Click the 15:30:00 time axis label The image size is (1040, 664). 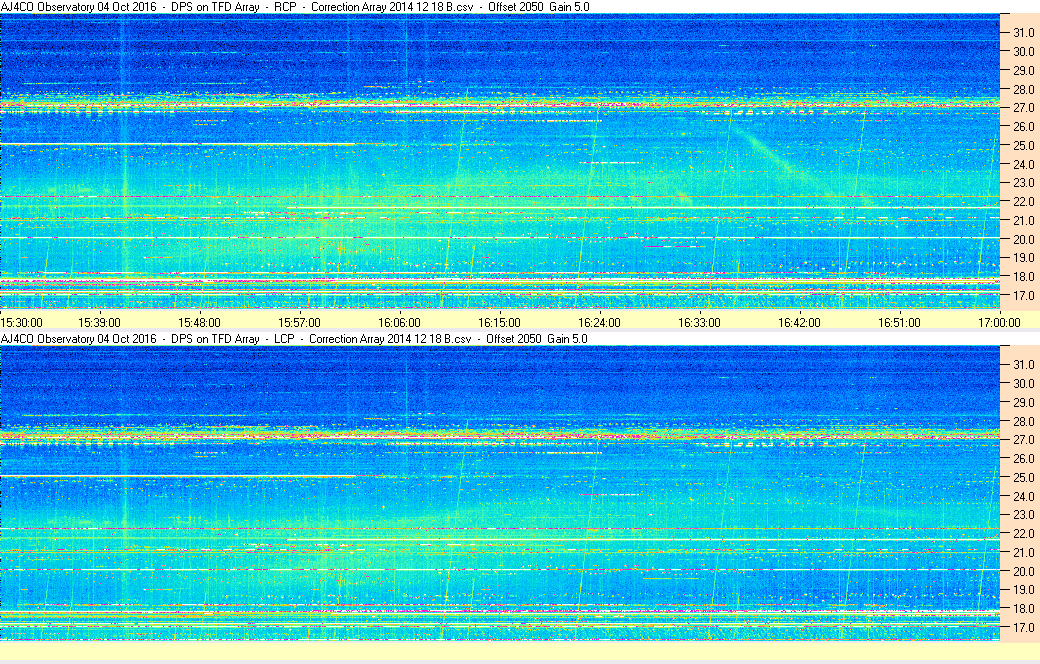22,322
